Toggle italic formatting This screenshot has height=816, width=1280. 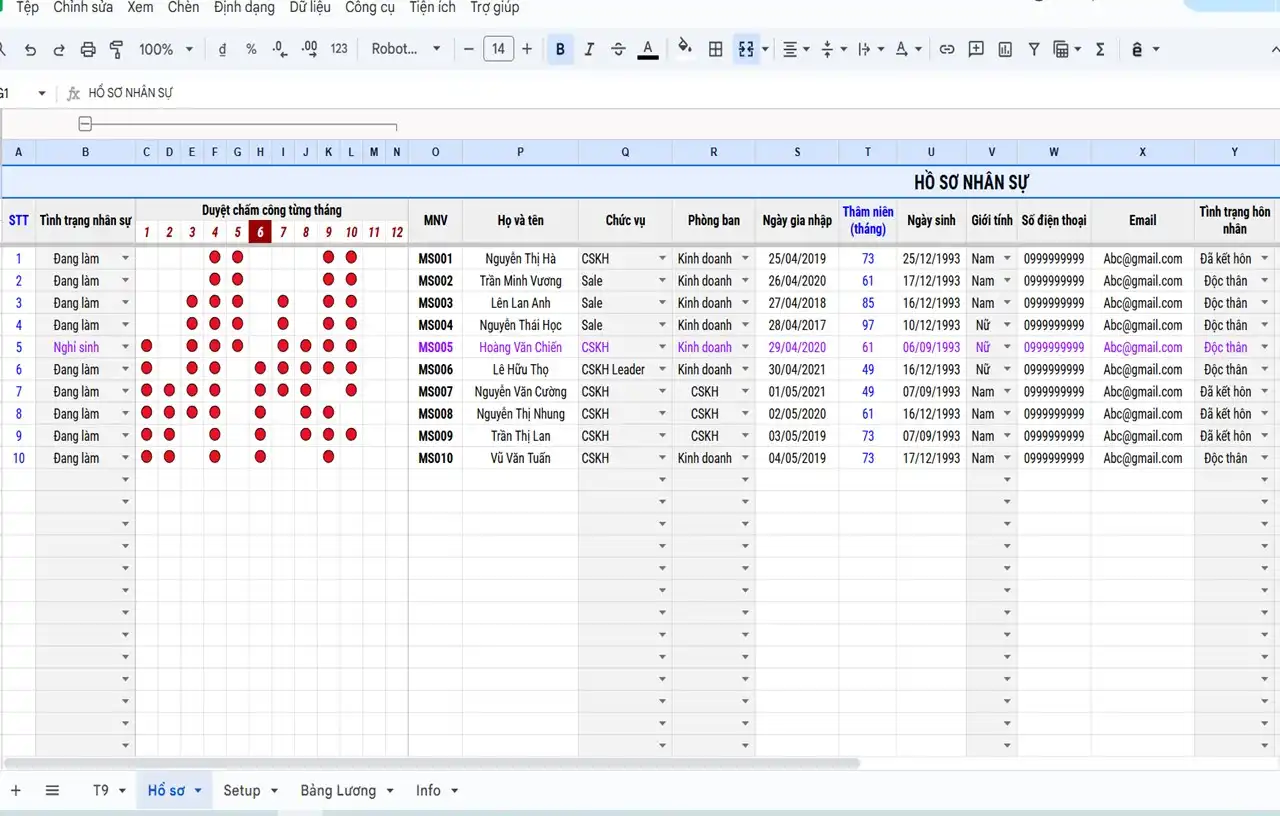pos(589,49)
